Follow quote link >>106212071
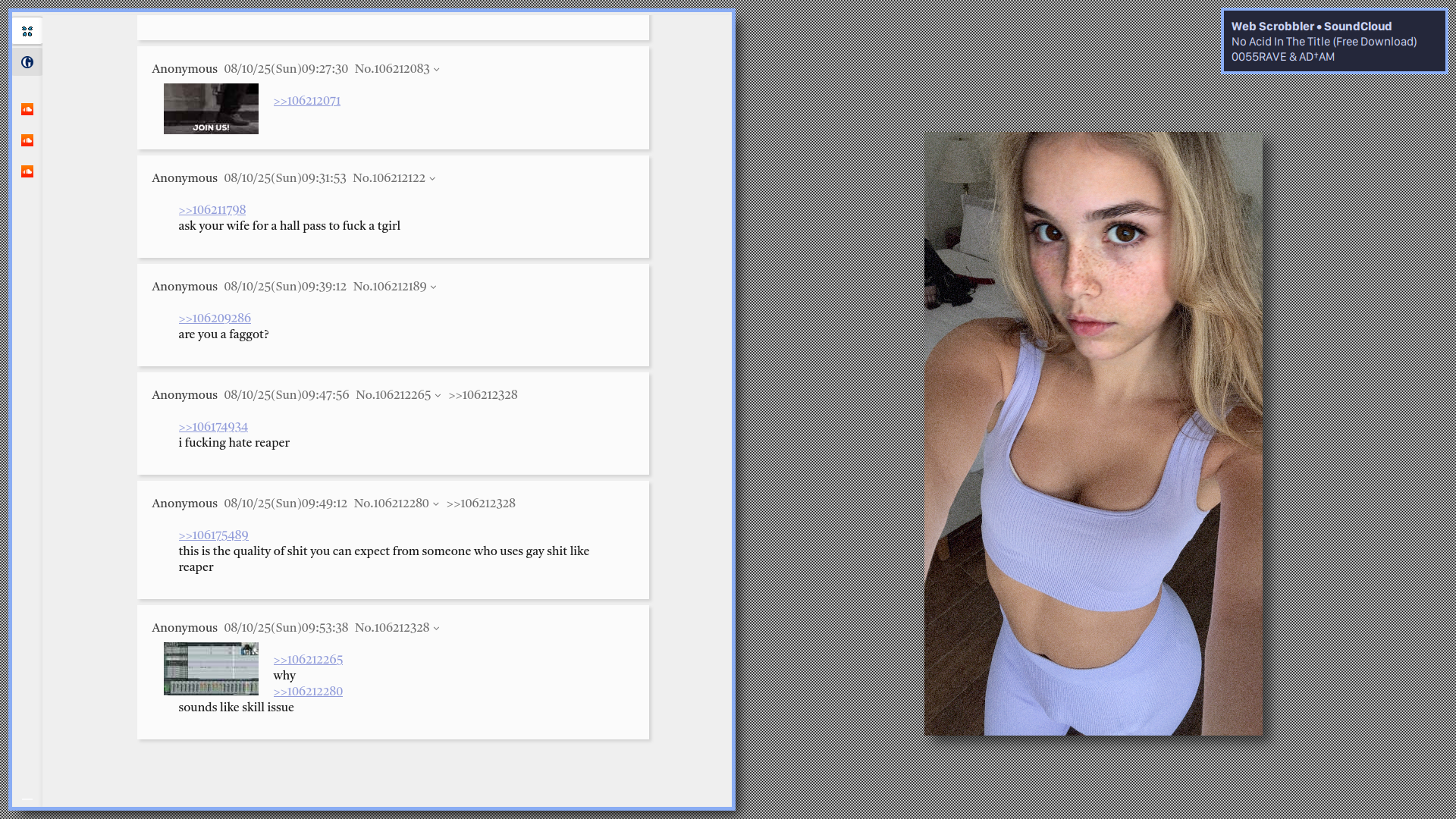1456x819 pixels. point(306,100)
